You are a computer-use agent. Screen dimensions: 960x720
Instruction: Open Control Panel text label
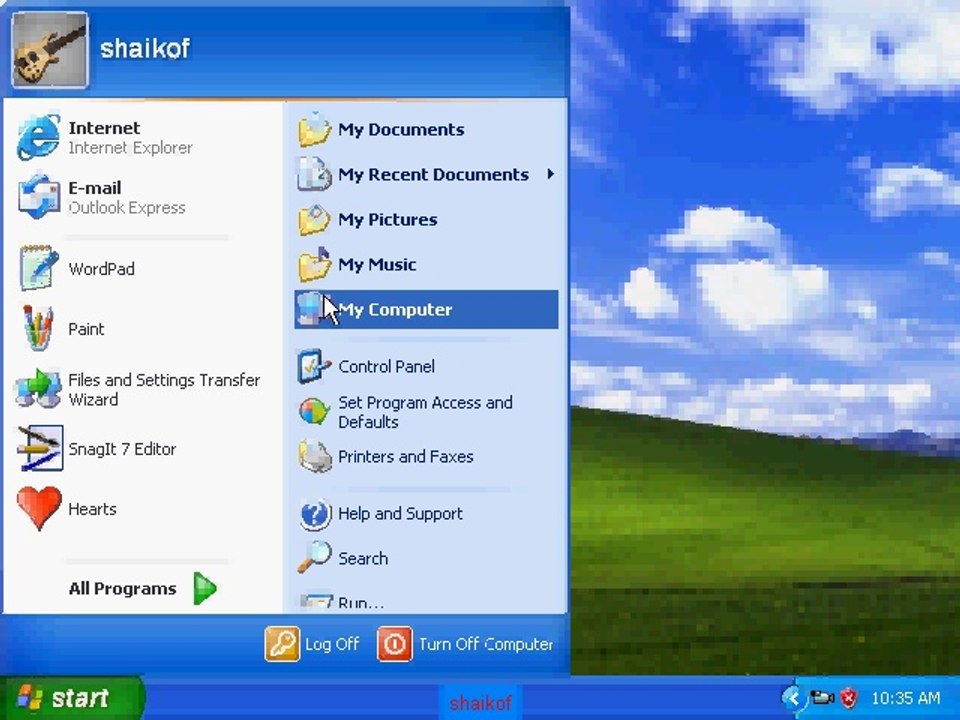coord(386,366)
